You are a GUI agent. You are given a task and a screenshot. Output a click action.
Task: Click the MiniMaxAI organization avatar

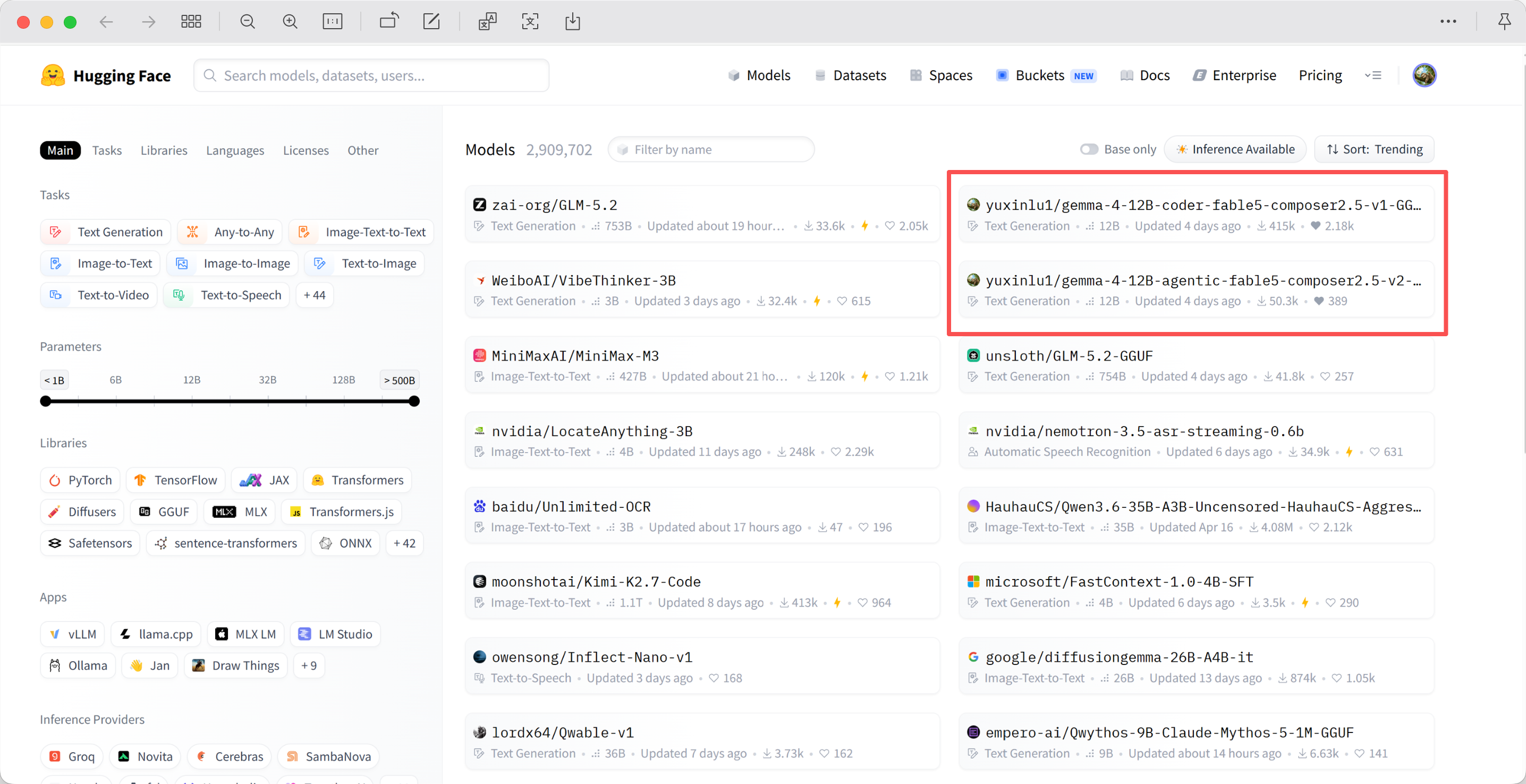[x=480, y=356]
